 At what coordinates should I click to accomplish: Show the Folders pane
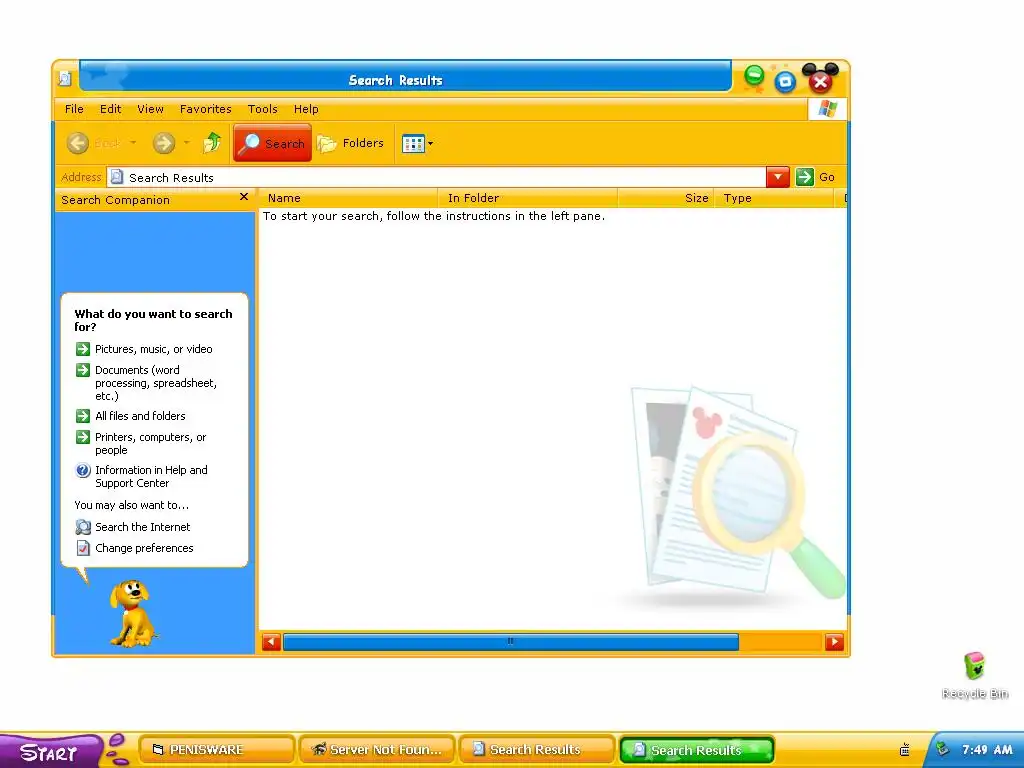pyautogui.click(x=351, y=143)
